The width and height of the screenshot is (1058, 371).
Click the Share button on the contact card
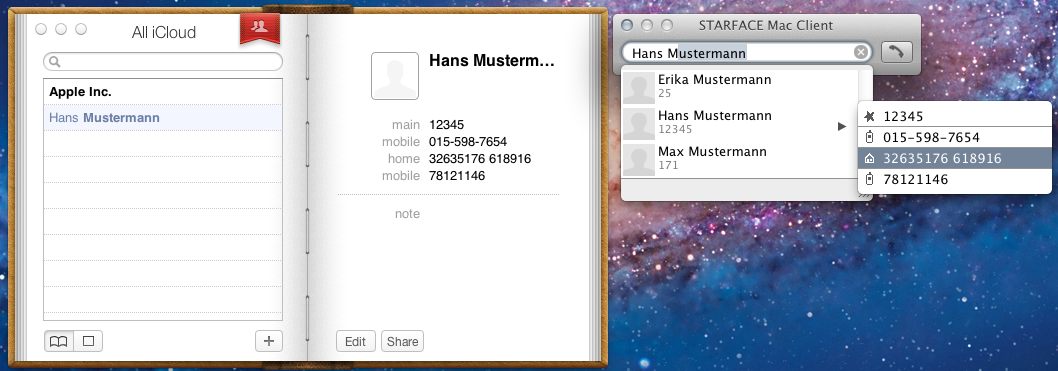(402, 341)
